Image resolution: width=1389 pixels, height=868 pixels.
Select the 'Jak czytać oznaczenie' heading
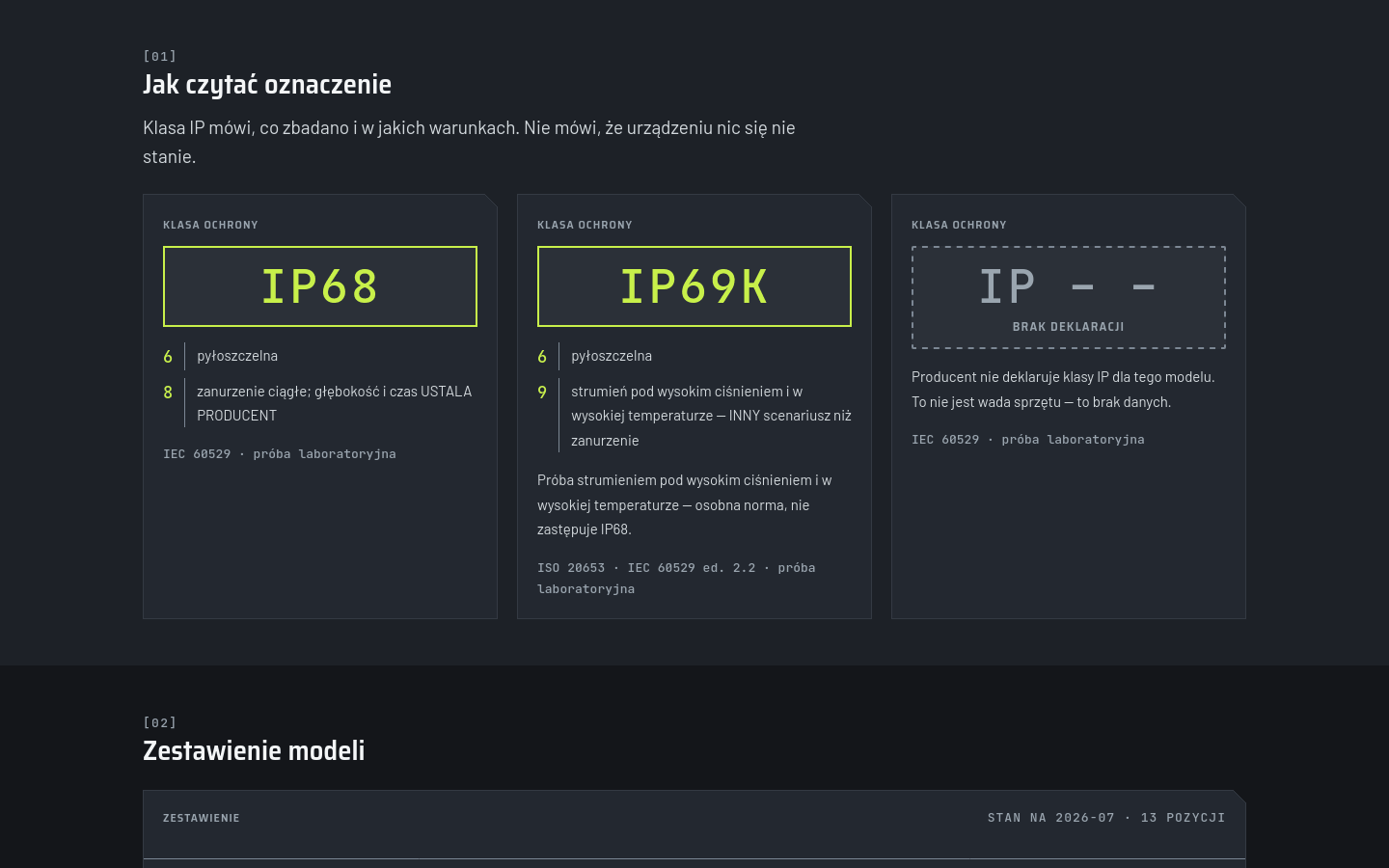click(x=267, y=84)
